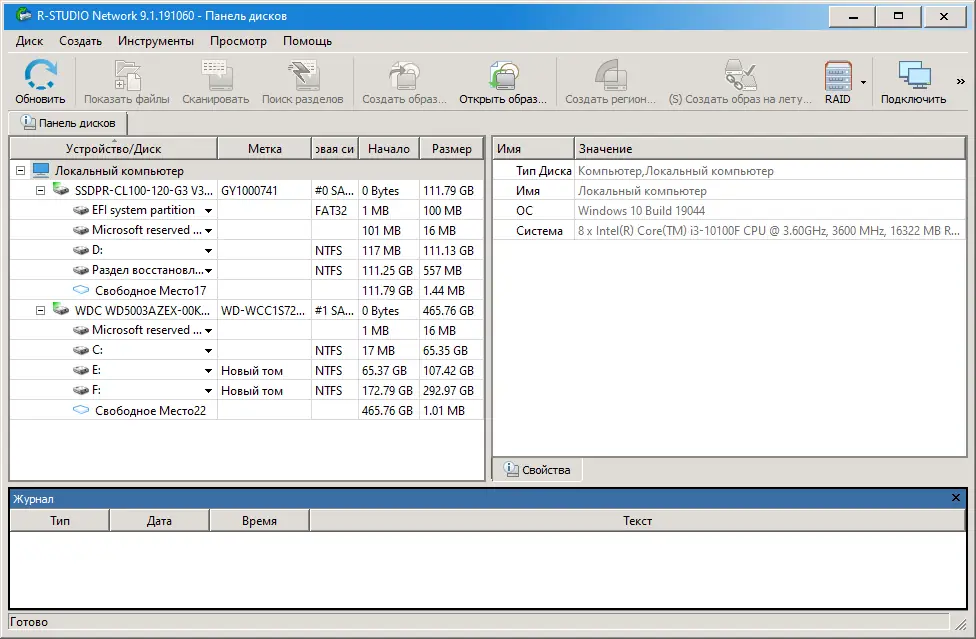This screenshot has width=976, height=639.
Task: Collapse the SSDPR-CL100-120-G3 drive node
Action: tap(40, 190)
